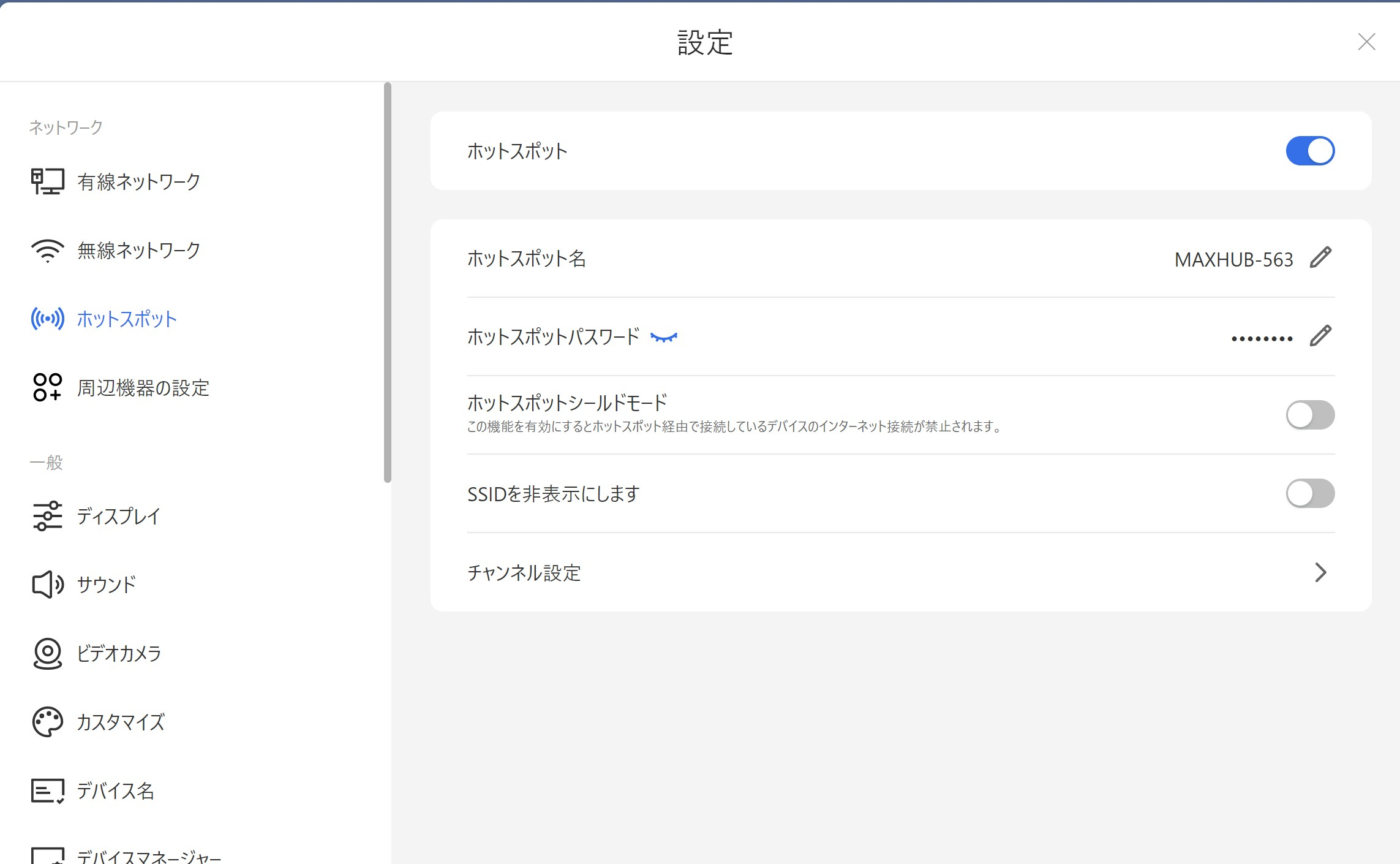Open channel settings chevron arrow

(x=1320, y=572)
